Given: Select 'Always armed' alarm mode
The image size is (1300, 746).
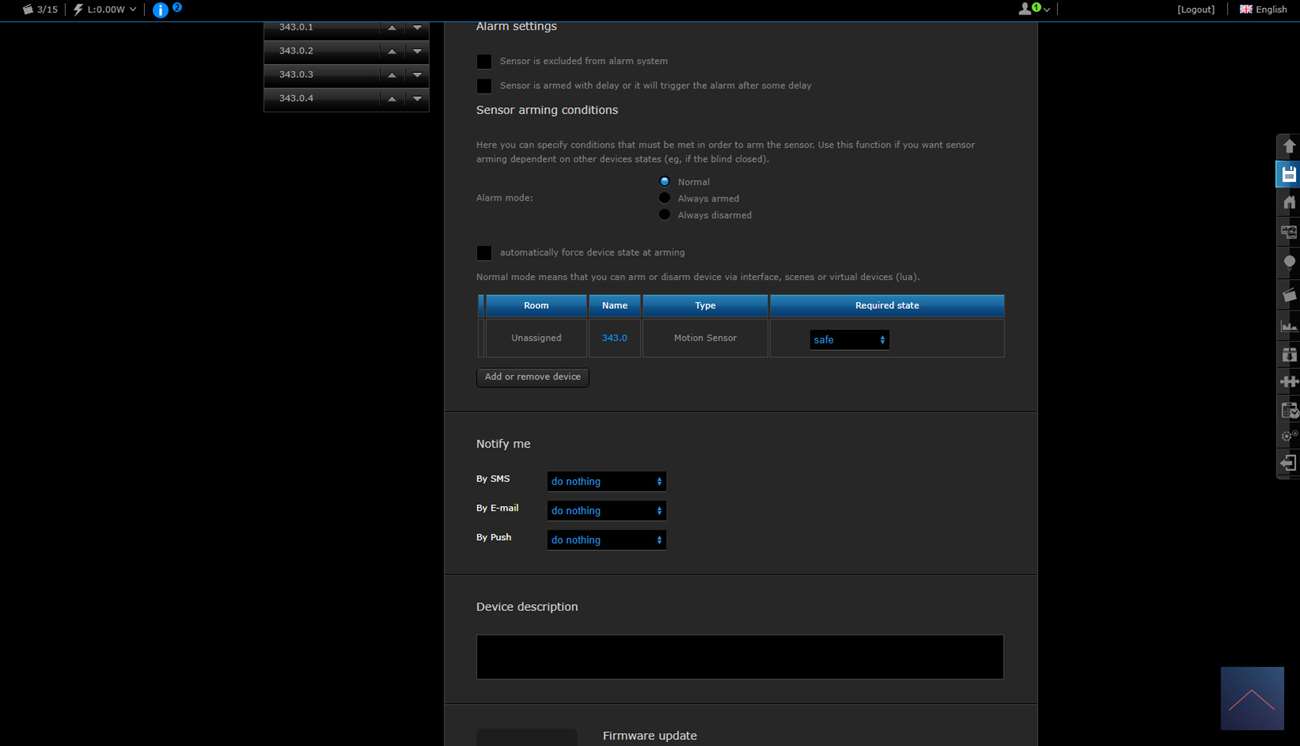Looking at the screenshot, I should click(x=664, y=198).
